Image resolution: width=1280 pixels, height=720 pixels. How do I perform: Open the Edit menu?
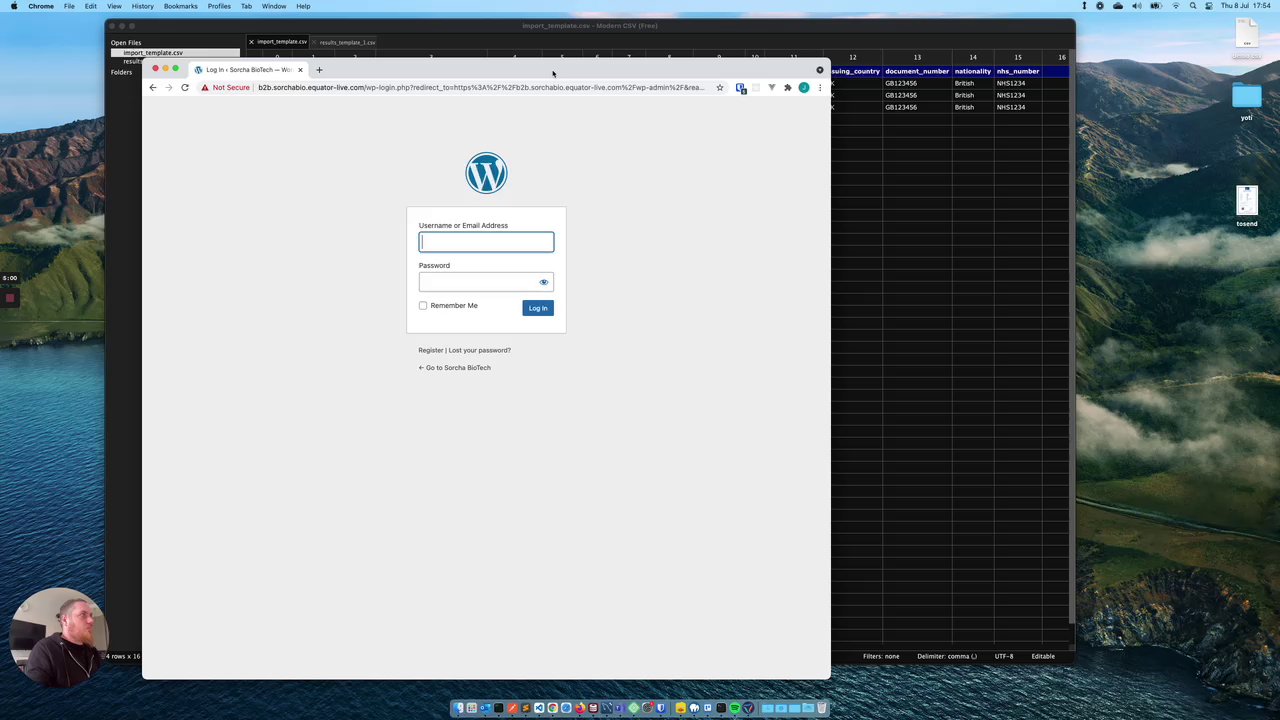[x=91, y=6]
